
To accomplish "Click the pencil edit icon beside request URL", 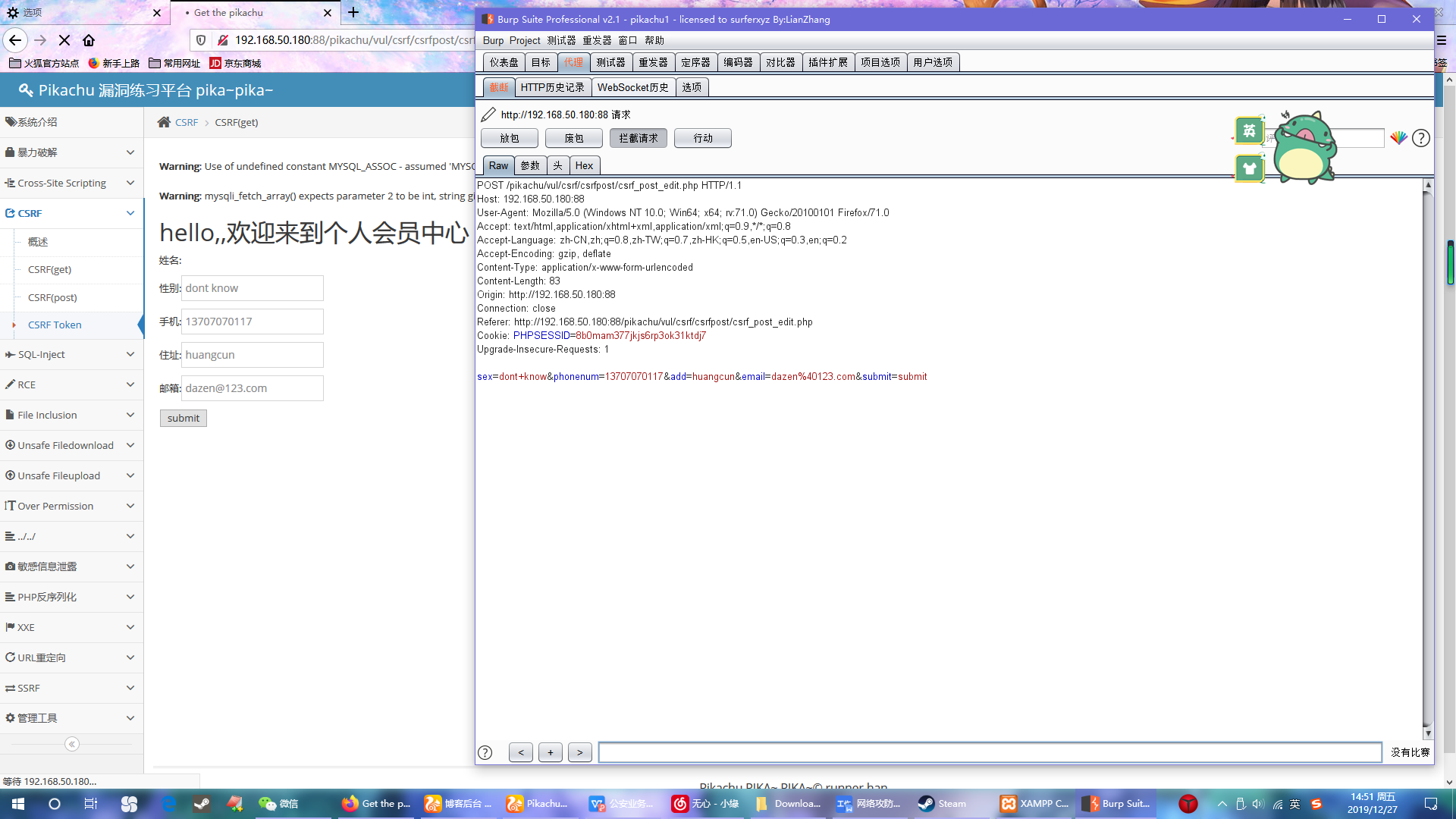I will tap(488, 115).
